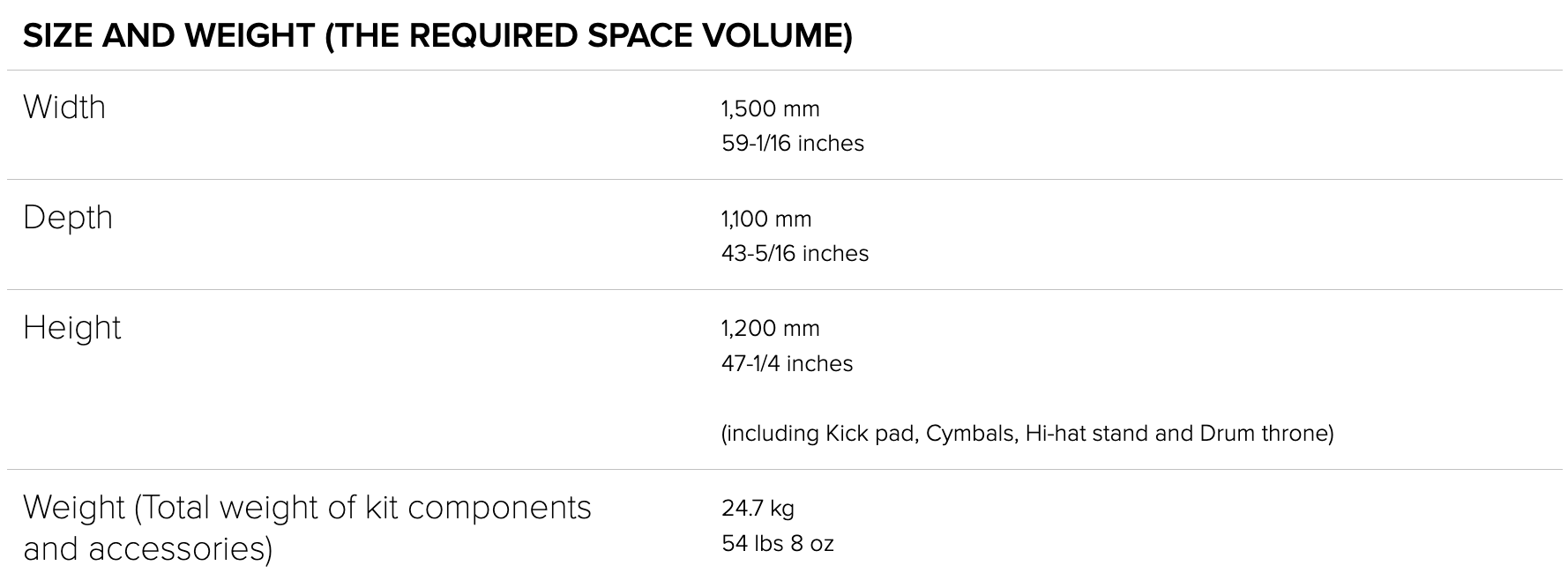Click the 1,100 mm depth value
1568x573 pixels.
[765, 220]
